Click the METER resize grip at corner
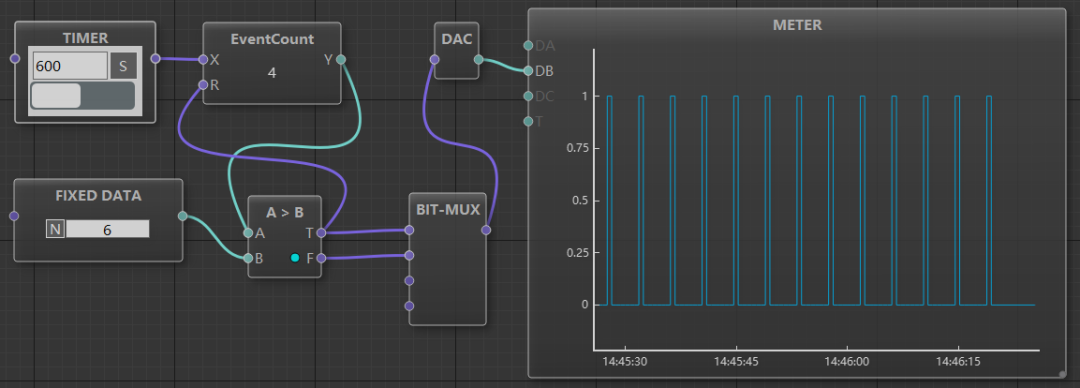The image size is (1080, 388). click(x=1061, y=374)
